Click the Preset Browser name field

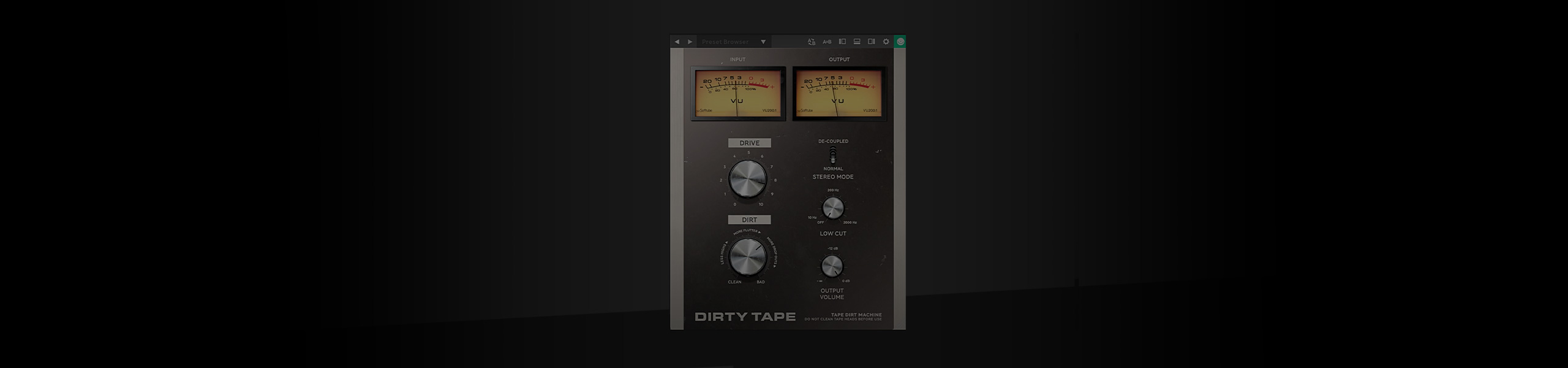pos(726,42)
